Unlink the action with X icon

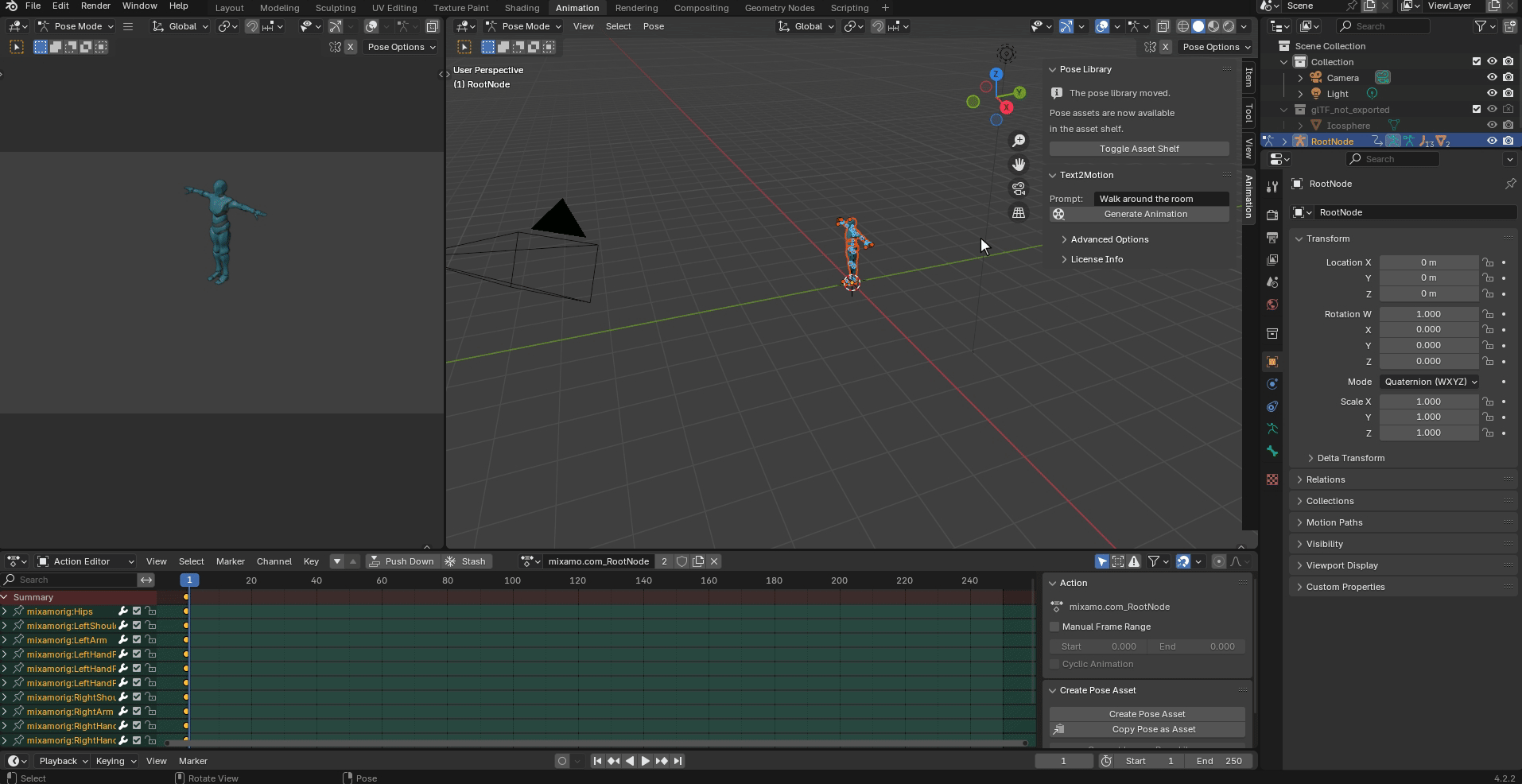pos(714,561)
